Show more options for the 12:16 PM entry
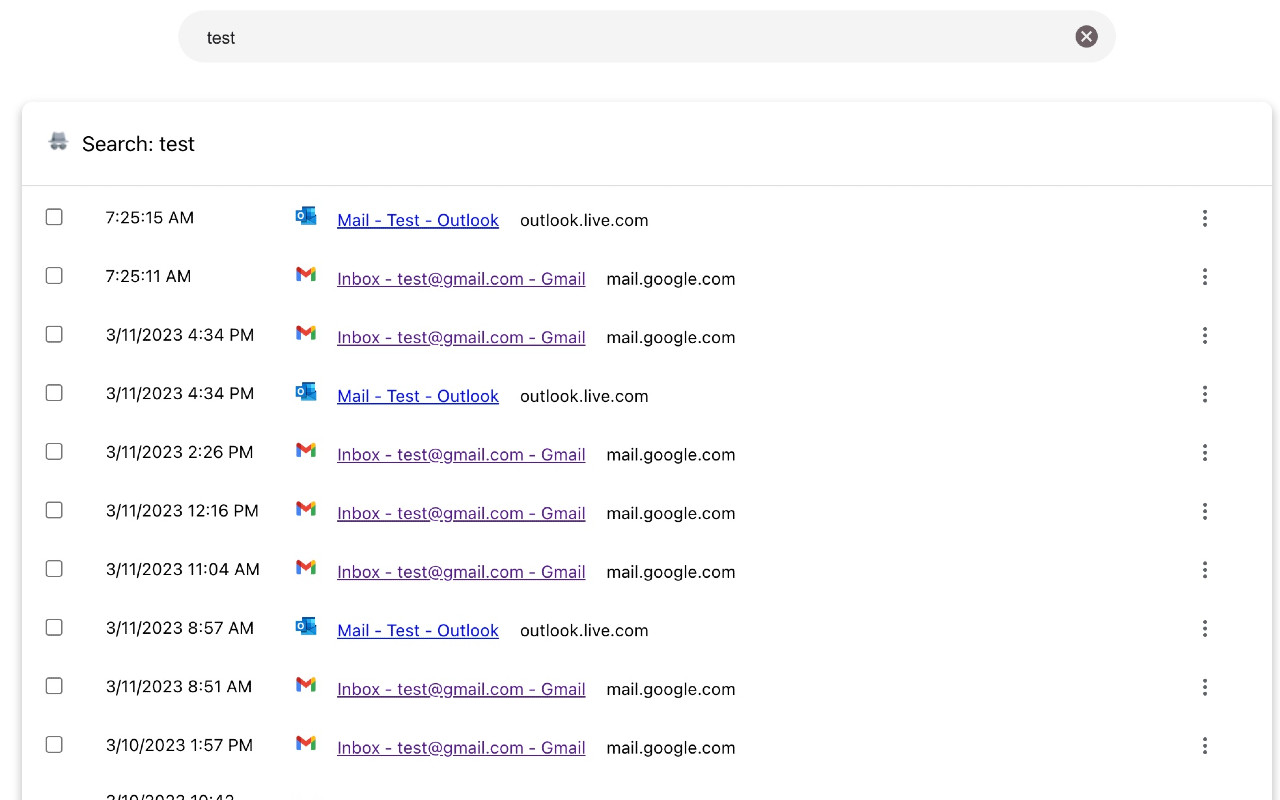Screen dimensions: 1280x800 1205,511
